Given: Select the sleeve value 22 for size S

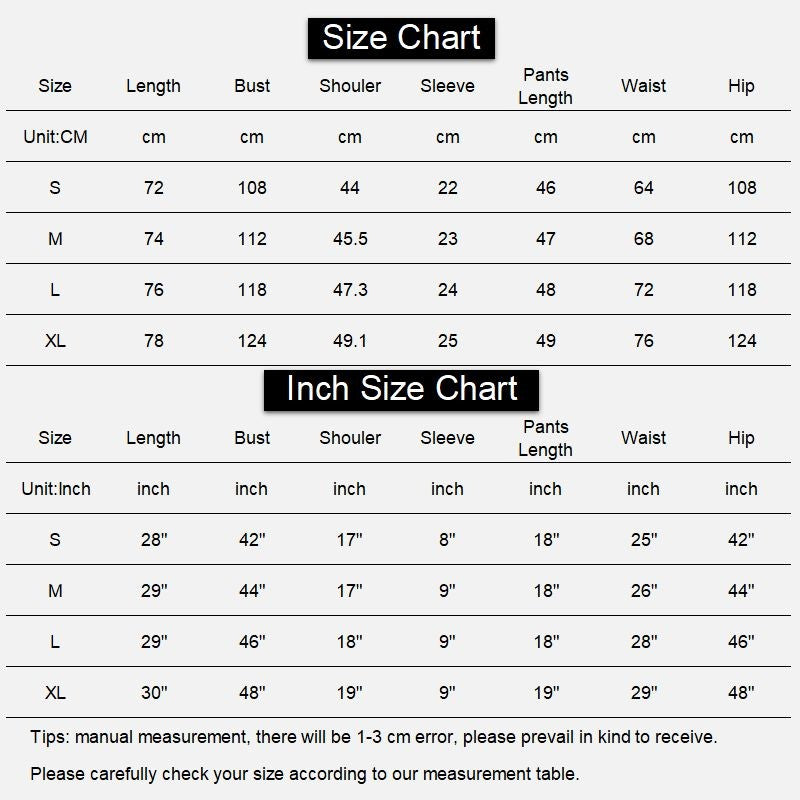Looking at the screenshot, I should (447, 188).
